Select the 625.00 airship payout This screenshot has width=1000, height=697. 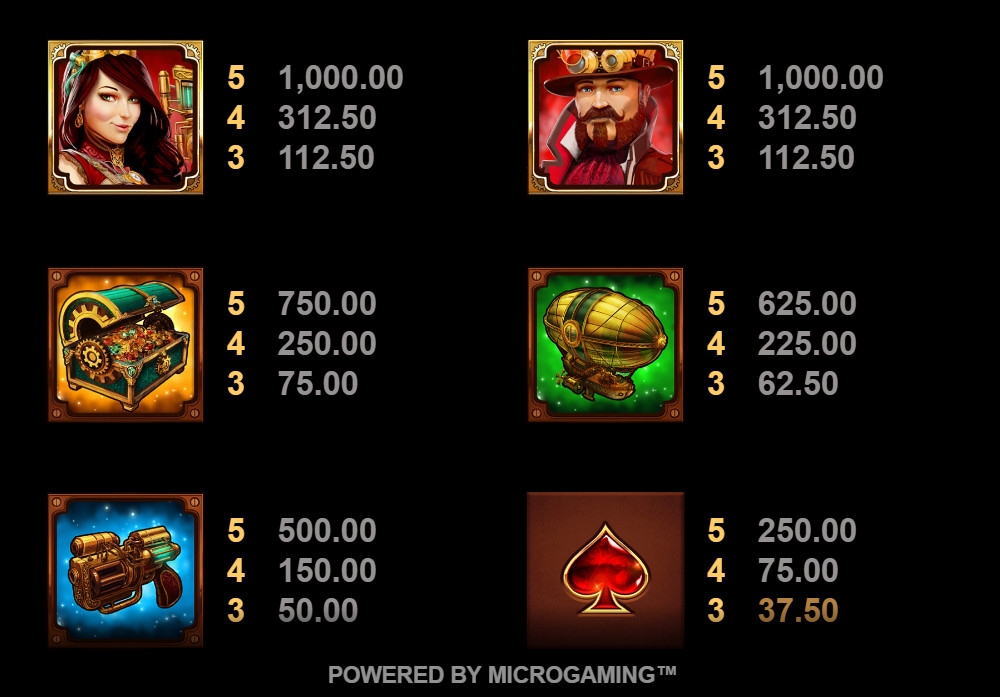point(807,304)
